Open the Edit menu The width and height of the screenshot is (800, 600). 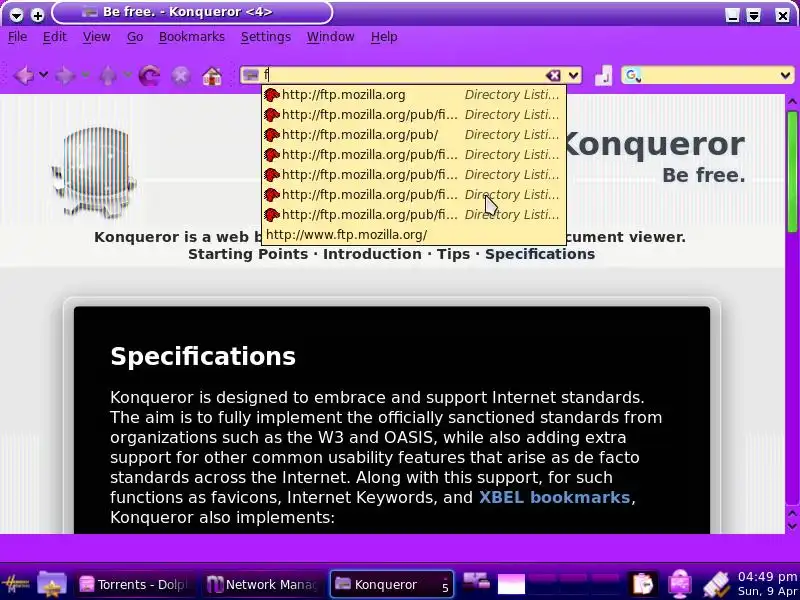[x=55, y=37]
